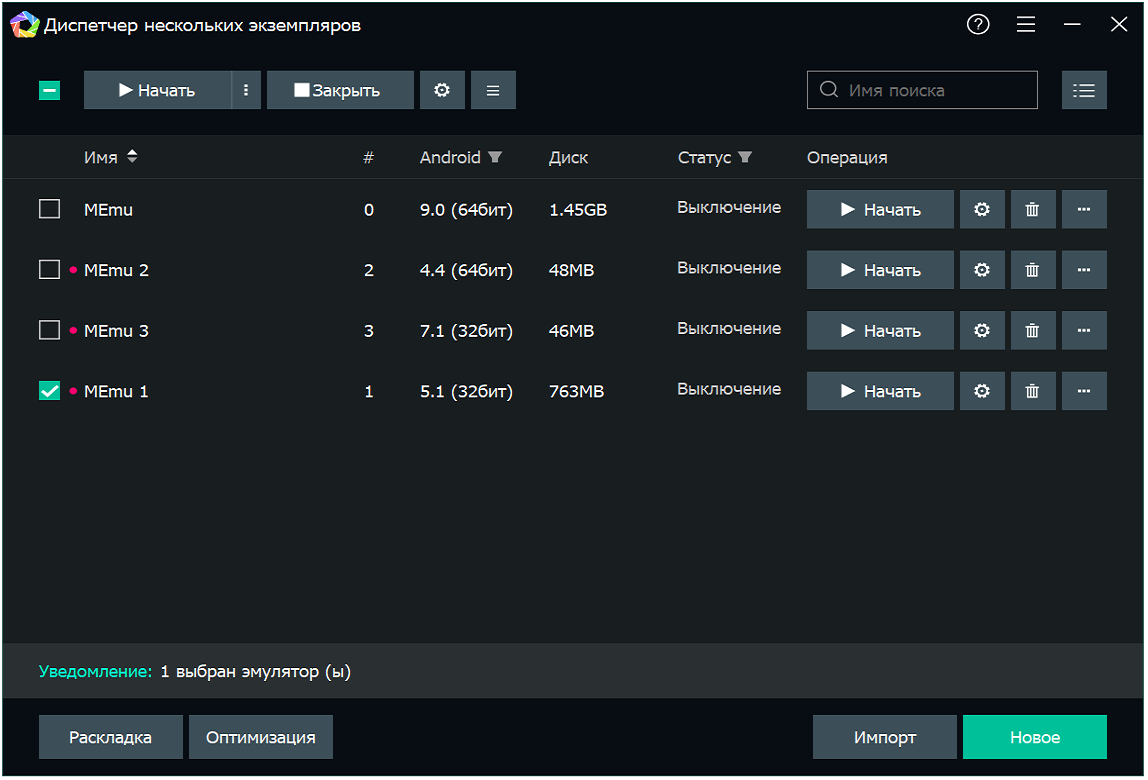Filter by Android version column

pyautogui.click(x=495, y=157)
